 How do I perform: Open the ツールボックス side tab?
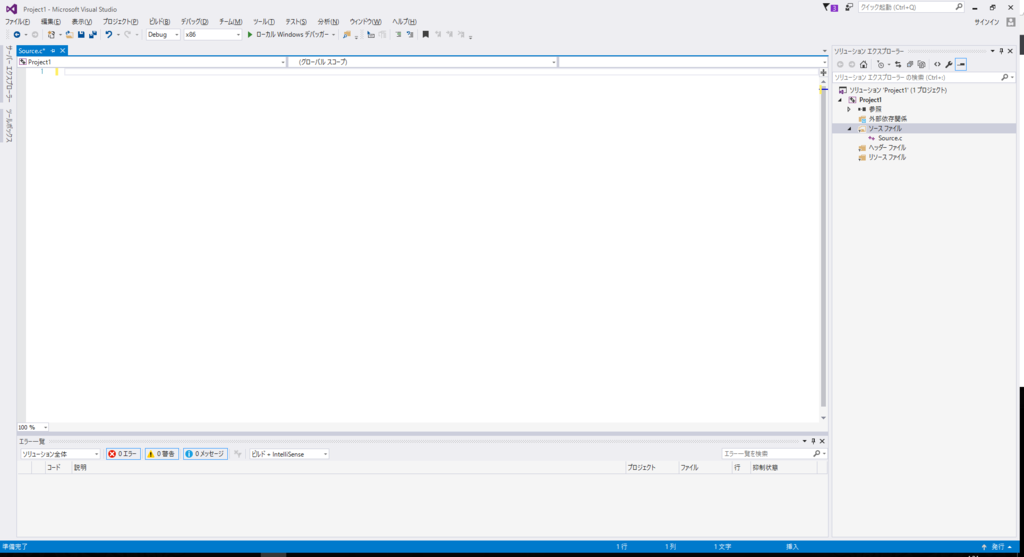[9, 125]
